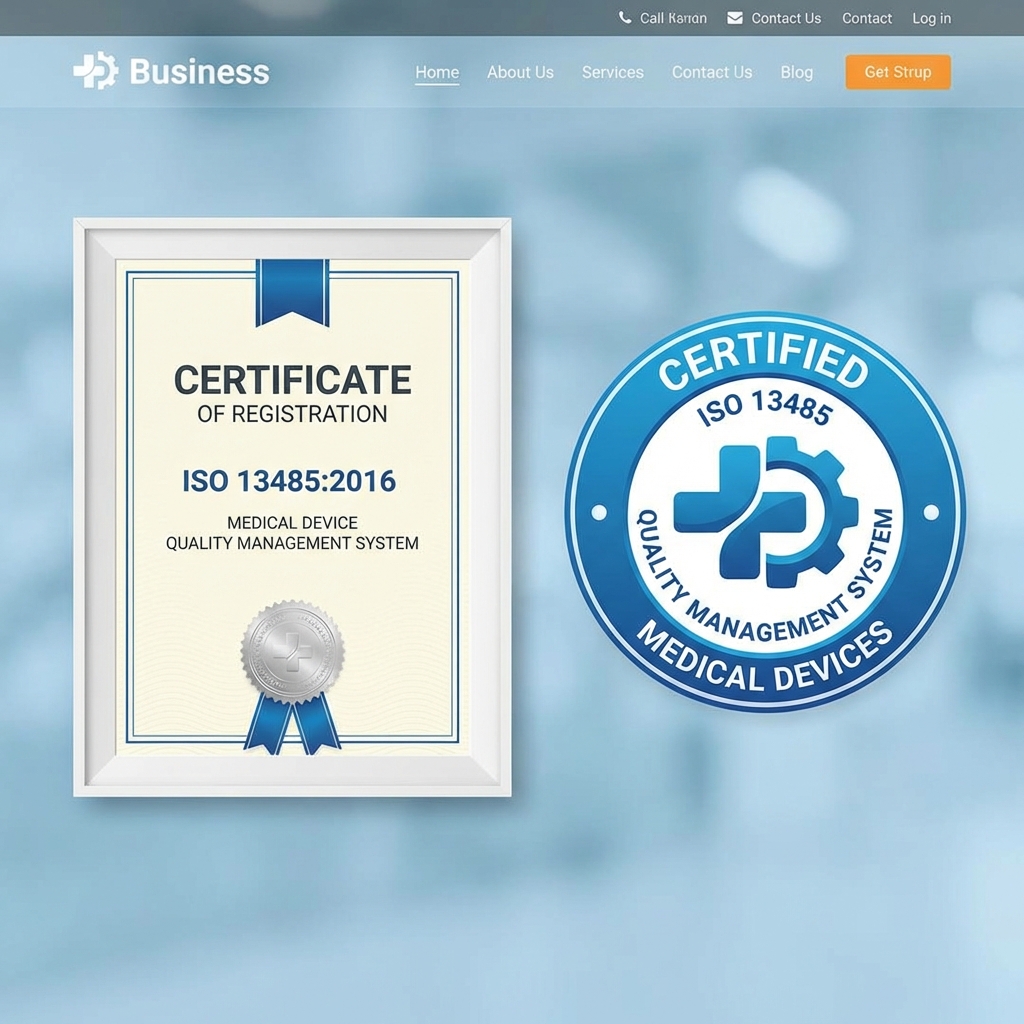Click the CERTIFIED text on the badge

pos(763,360)
